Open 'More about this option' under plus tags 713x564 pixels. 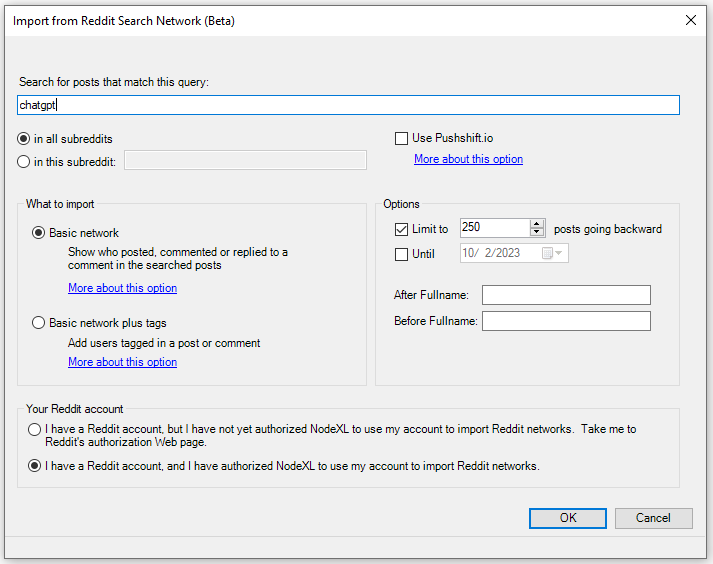(x=122, y=362)
